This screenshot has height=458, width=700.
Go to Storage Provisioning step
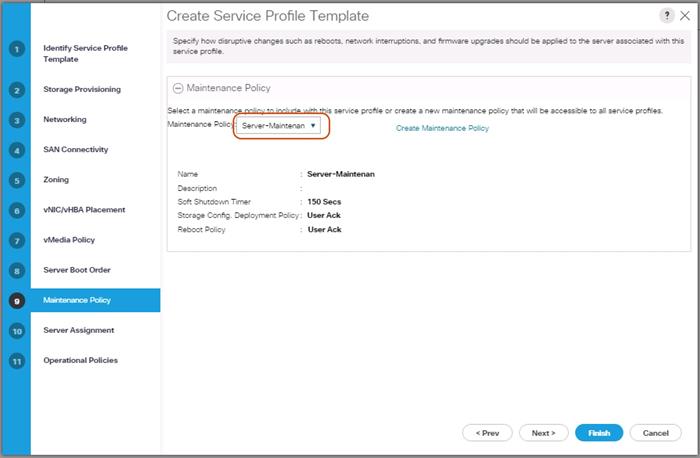click(x=82, y=89)
